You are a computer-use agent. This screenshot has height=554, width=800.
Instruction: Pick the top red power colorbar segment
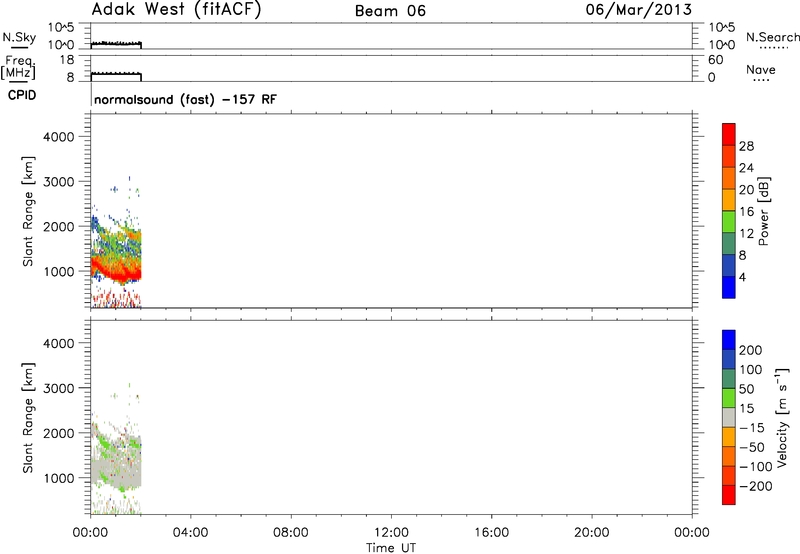coord(729,134)
